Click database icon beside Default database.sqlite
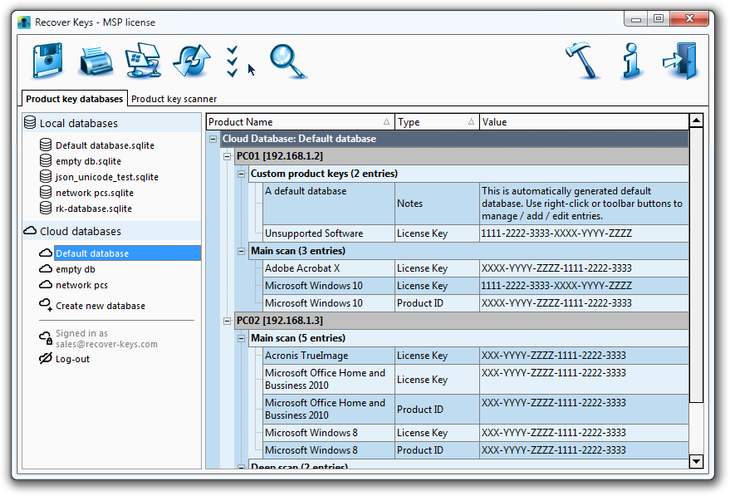 [x=46, y=145]
